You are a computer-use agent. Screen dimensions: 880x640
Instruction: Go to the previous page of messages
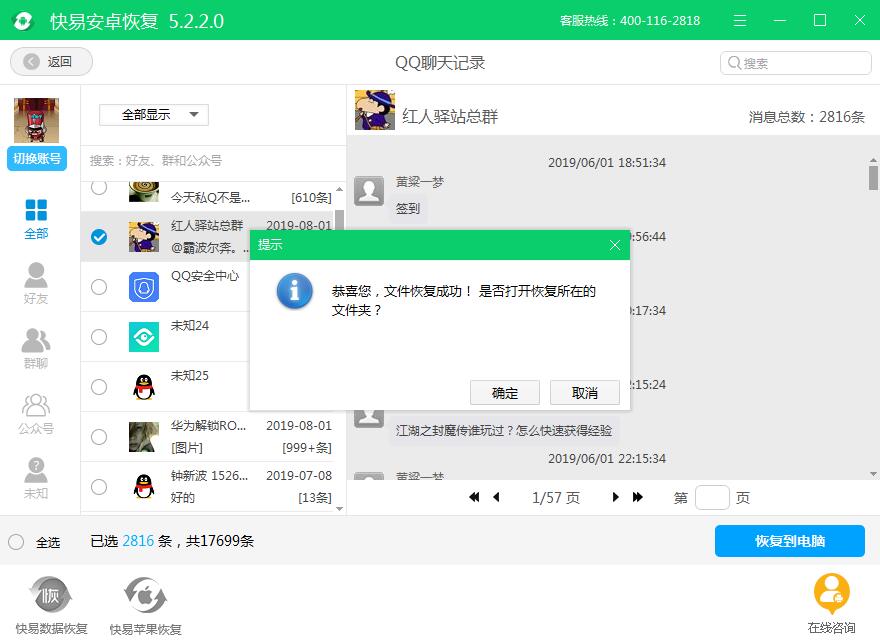(x=496, y=497)
